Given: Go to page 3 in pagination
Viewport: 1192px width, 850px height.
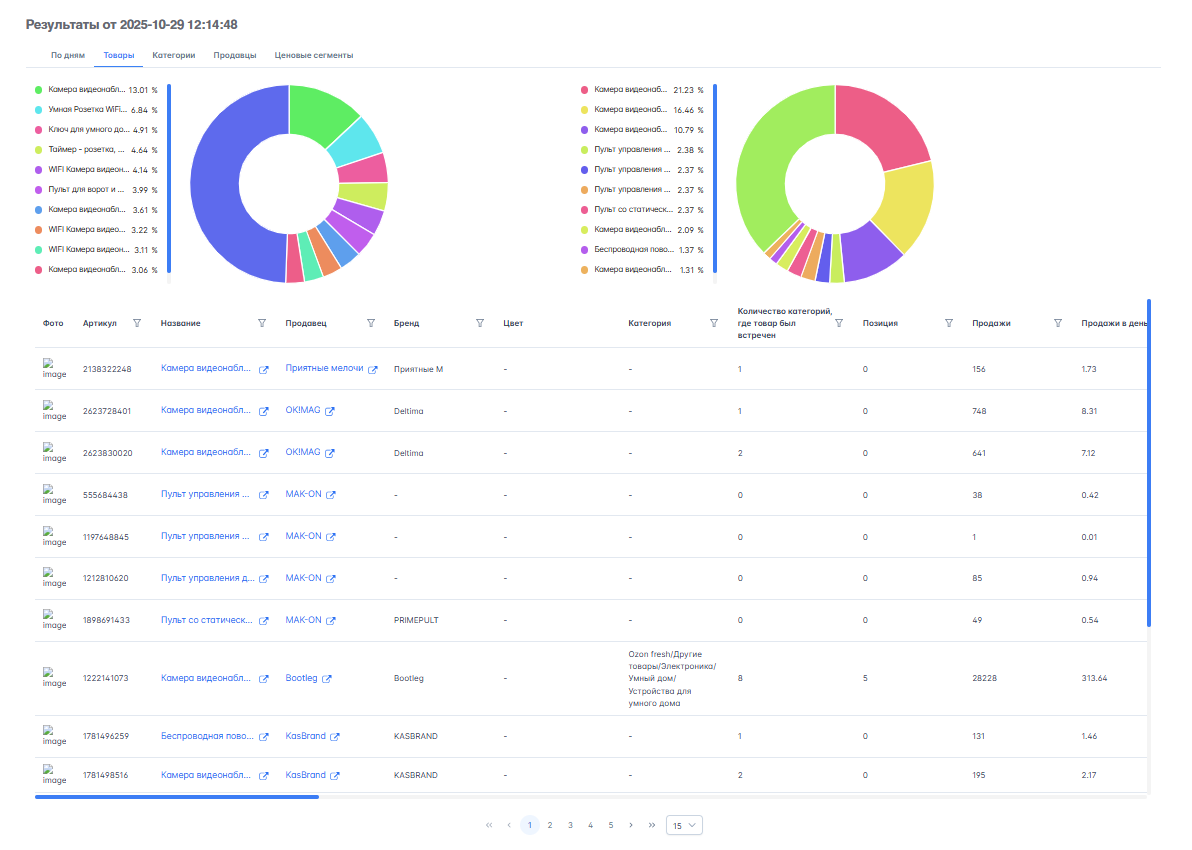Looking at the screenshot, I should [570, 825].
